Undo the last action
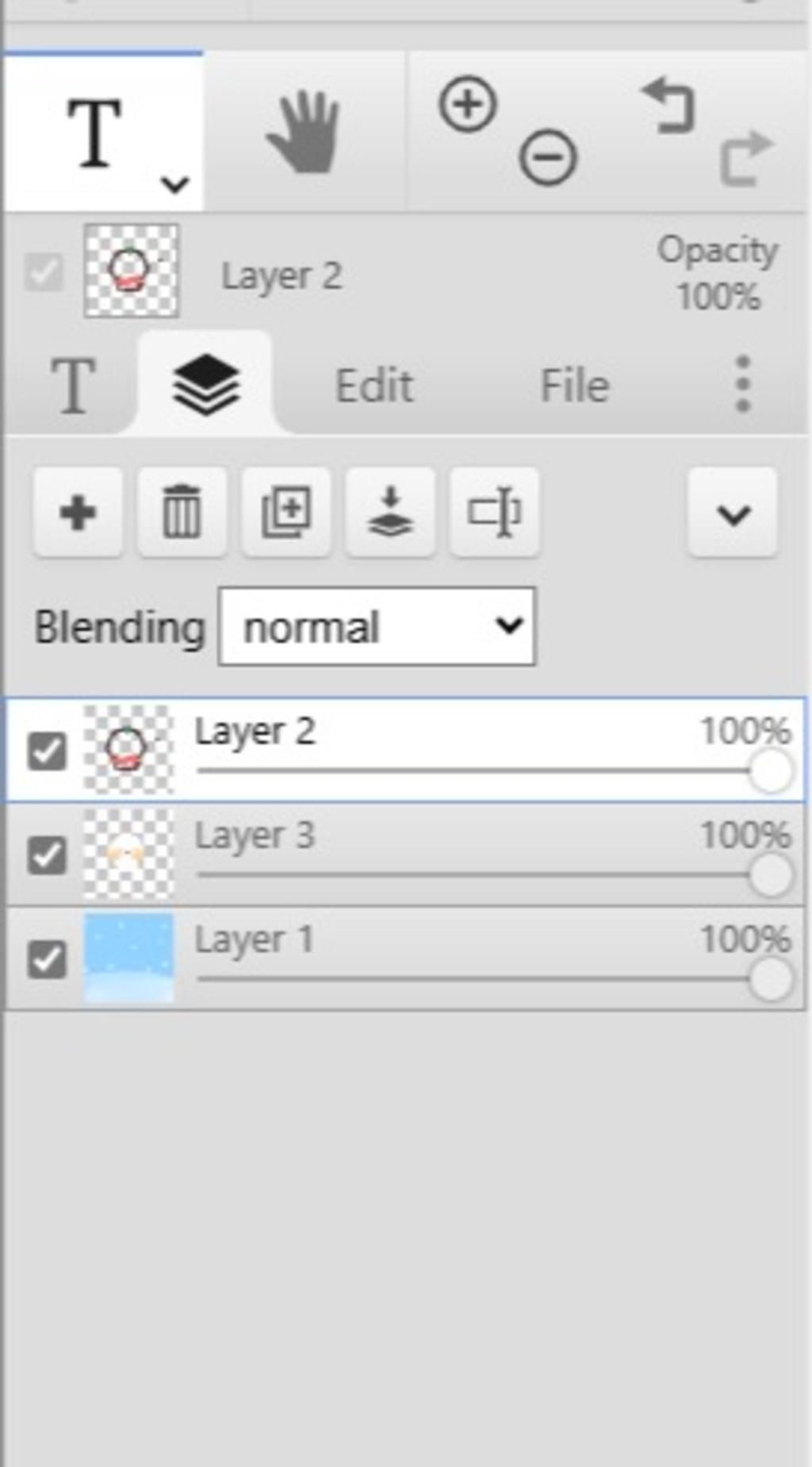Viewport: 812px width, 1467px height. [668, 106]
